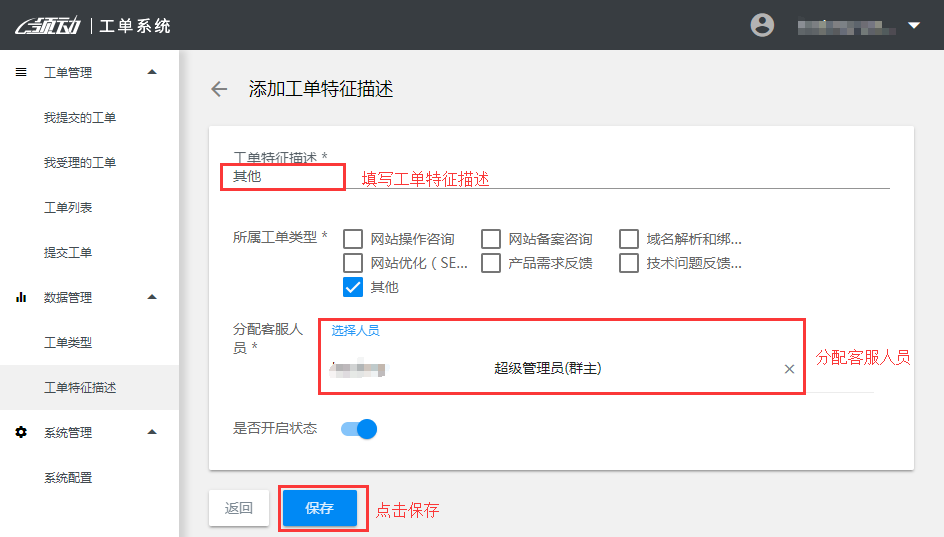The image size is (944, 537).
Task: Click the 系统管理 gear icon
Action: (21, 432)
